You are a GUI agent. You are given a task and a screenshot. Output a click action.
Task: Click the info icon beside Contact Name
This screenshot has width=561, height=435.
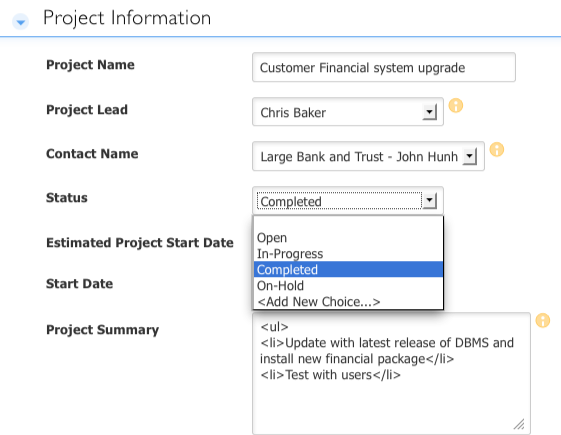(x=497, y=149)
